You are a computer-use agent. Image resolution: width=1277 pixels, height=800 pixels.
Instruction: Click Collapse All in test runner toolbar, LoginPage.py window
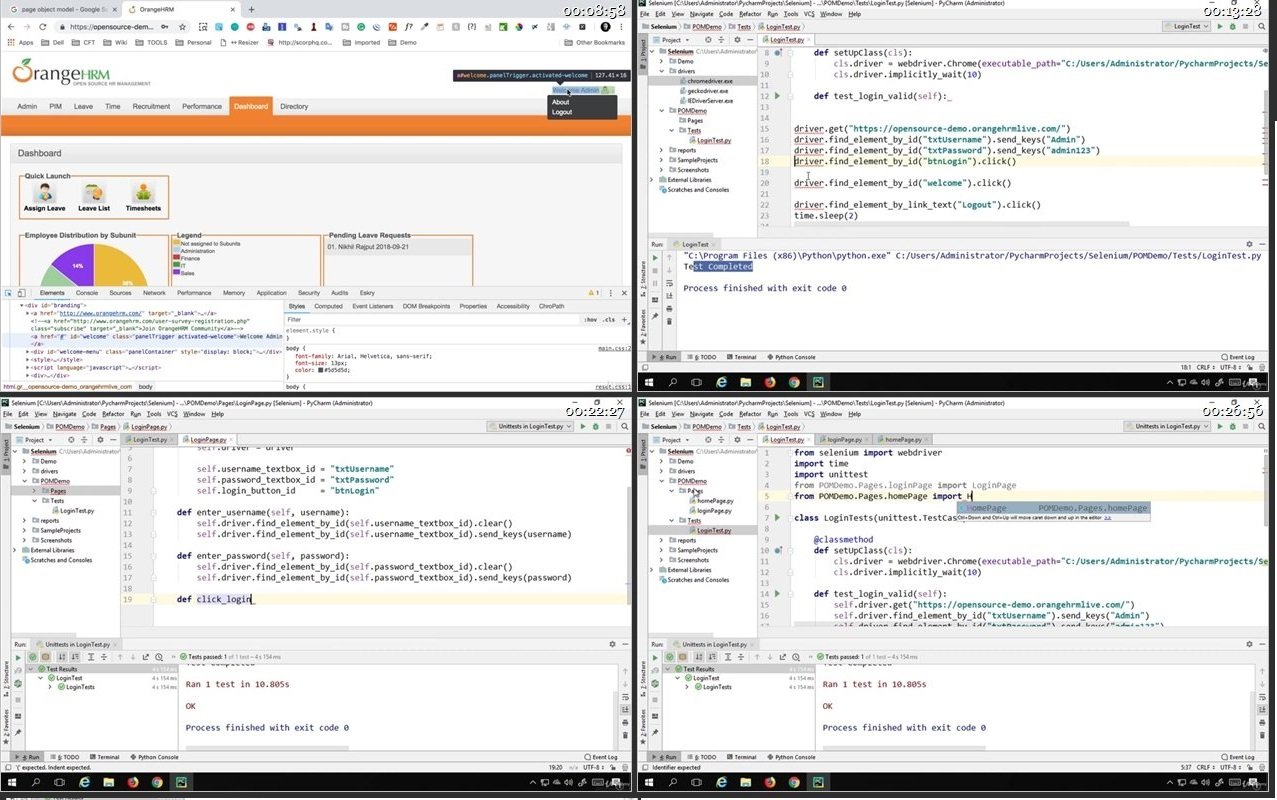103,657
